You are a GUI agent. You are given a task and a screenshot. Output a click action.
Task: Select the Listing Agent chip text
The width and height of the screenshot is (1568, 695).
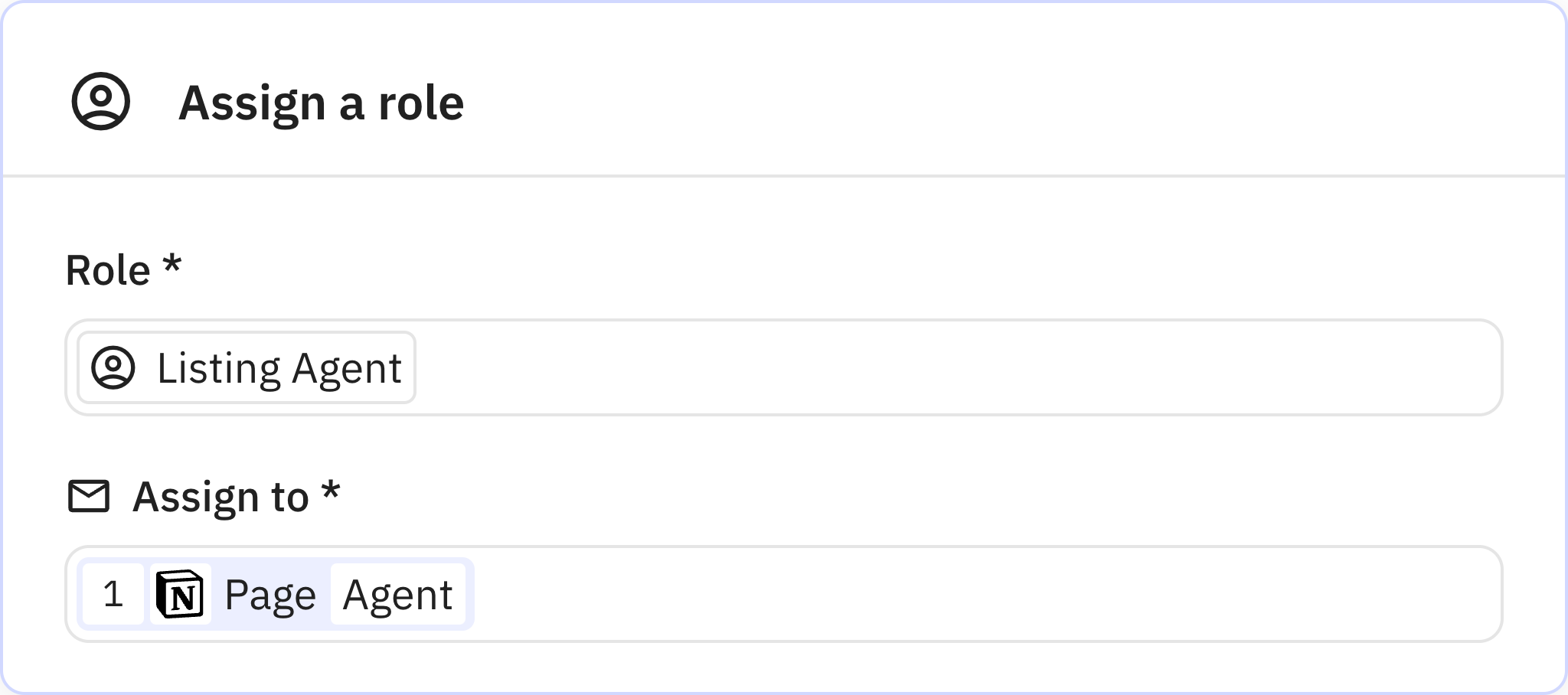pyautogui.click(x=279, y=368)
